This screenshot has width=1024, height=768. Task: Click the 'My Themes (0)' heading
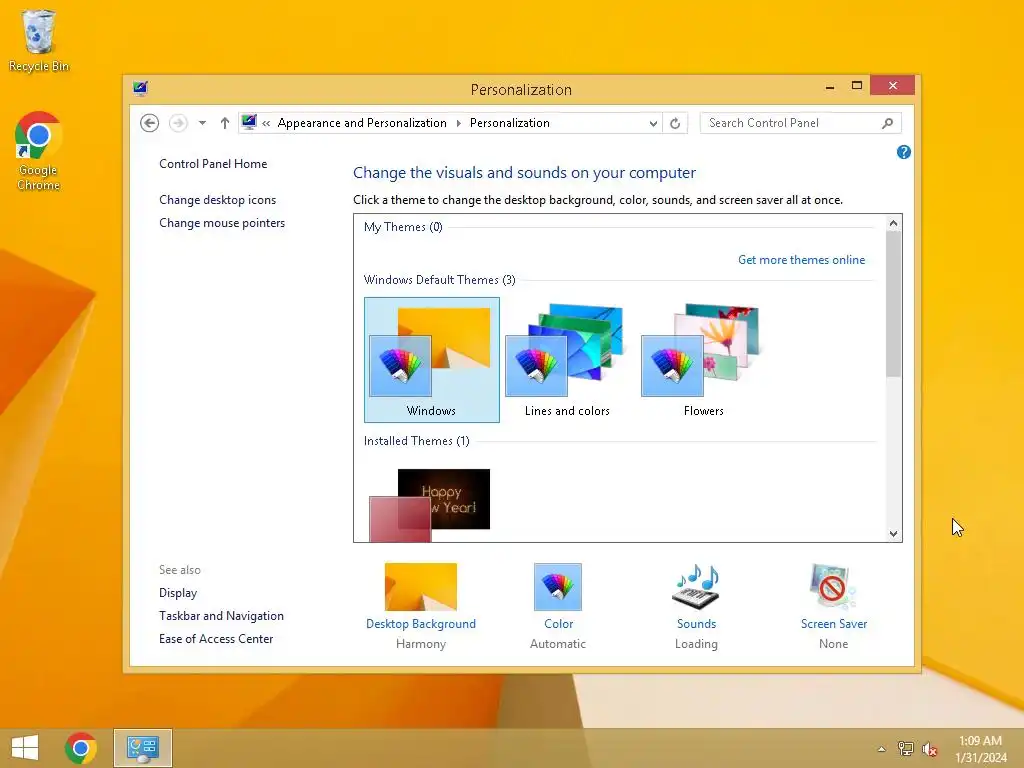(x=403, y=227)
